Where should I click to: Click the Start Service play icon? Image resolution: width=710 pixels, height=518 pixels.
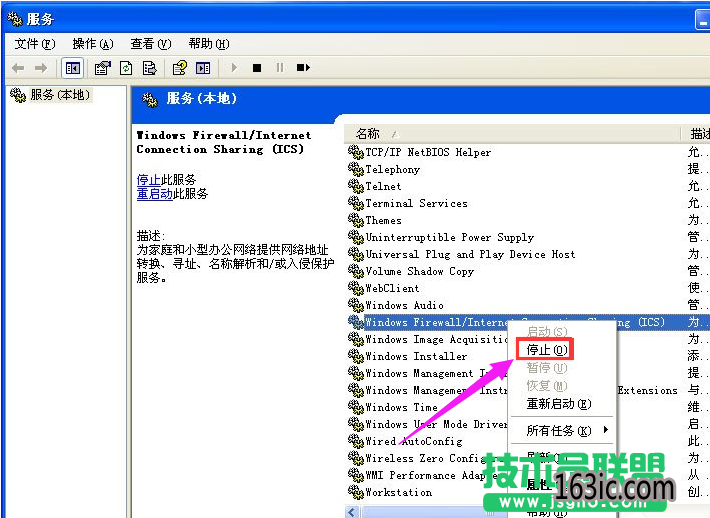[x=234, y=68]
